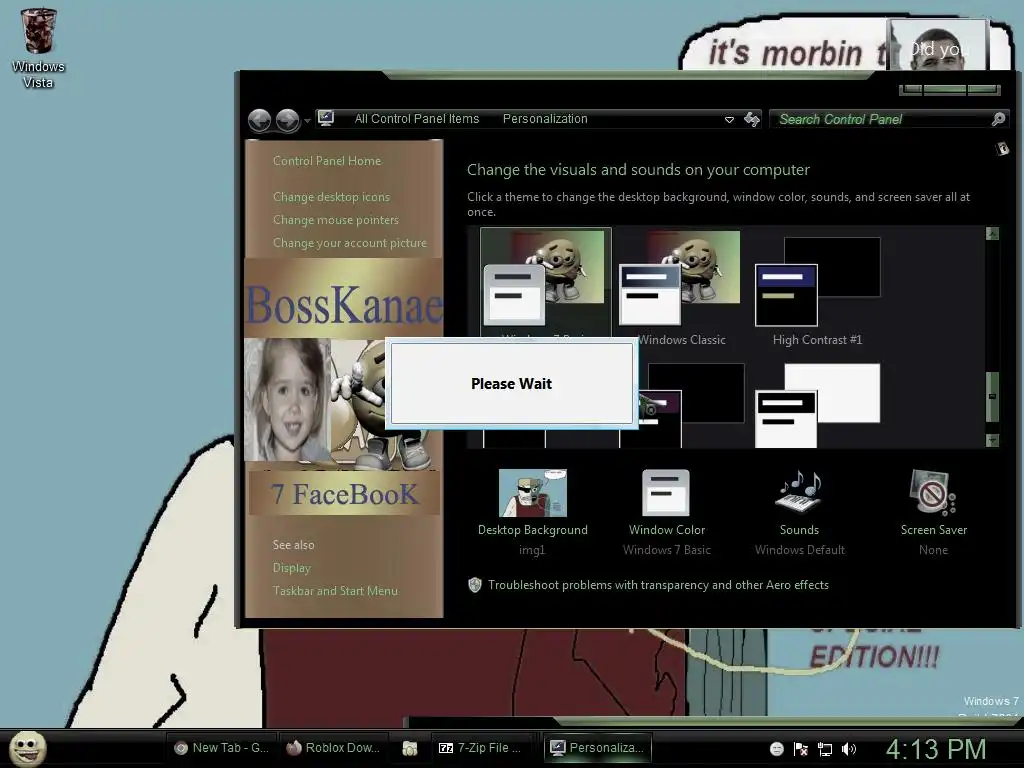
Task: Click the Forward navigation arrow
Action: pos(287,120)
